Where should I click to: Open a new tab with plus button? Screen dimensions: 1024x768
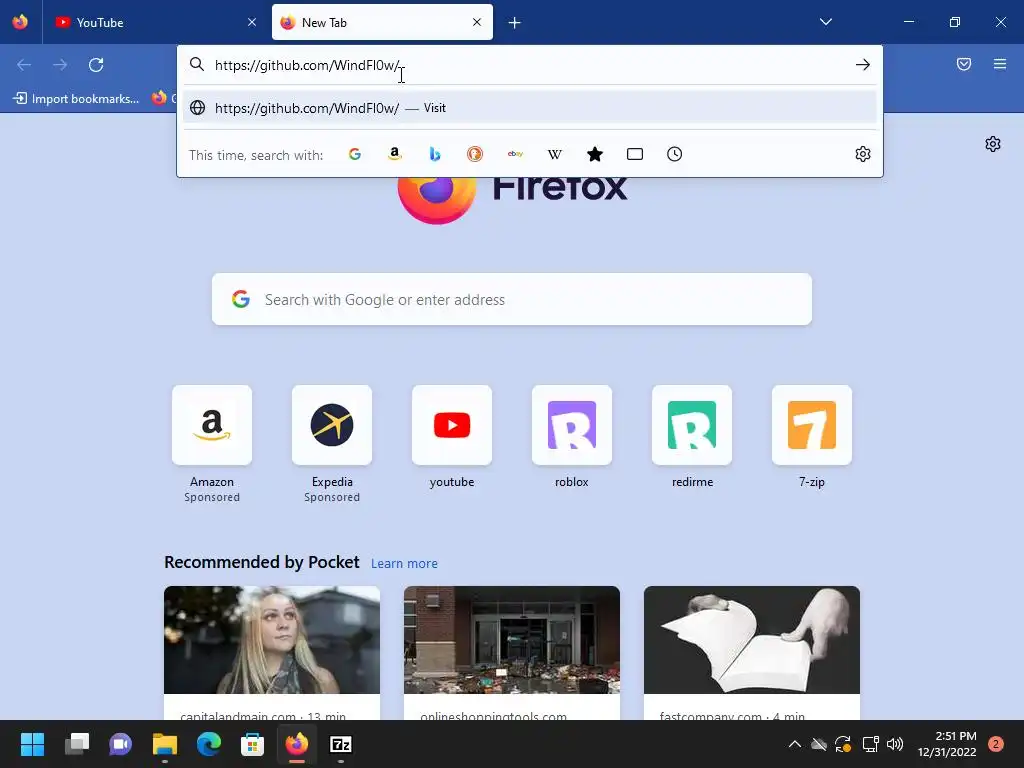click(x=515, y=23)
